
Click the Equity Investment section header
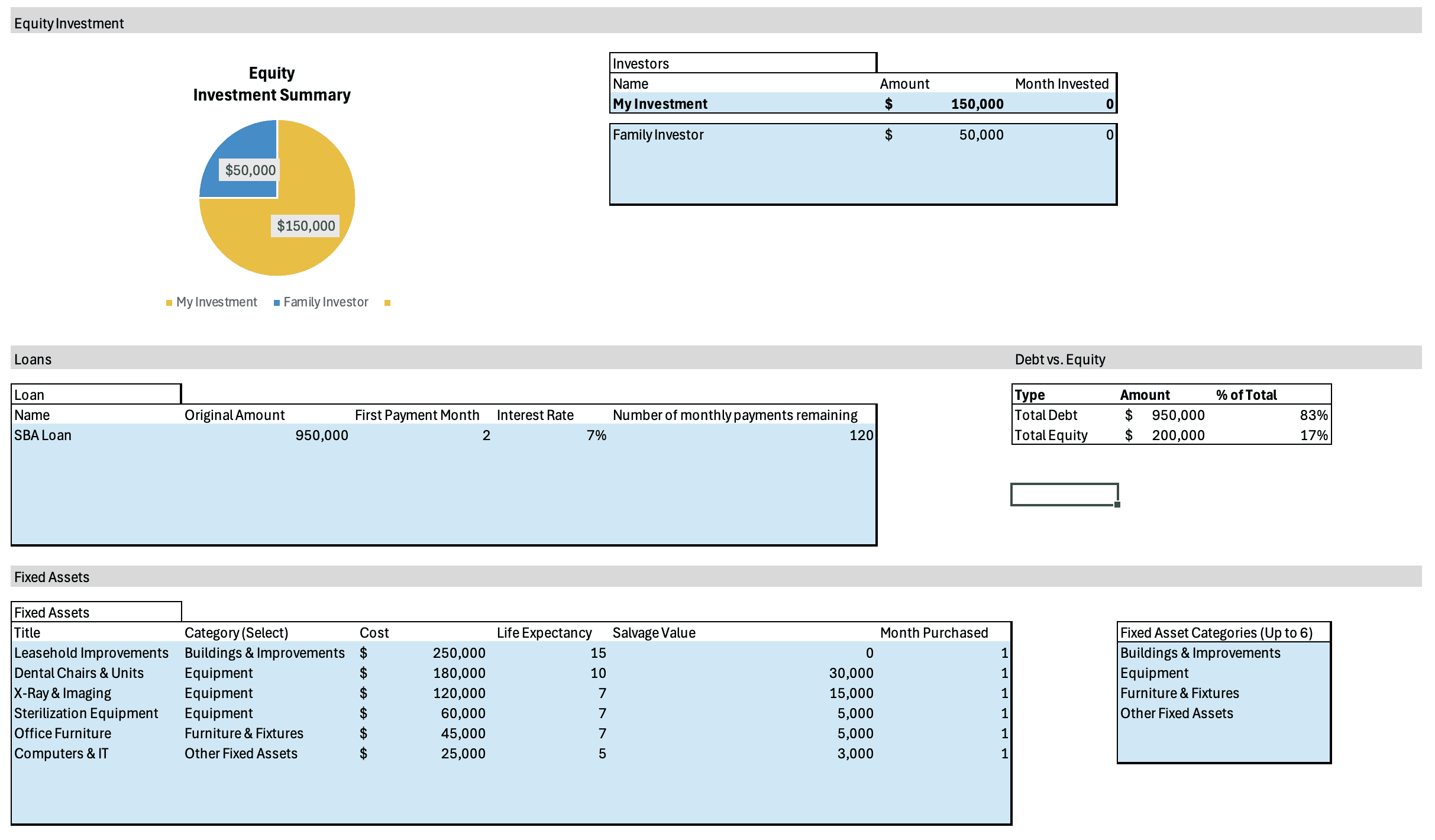69,23
